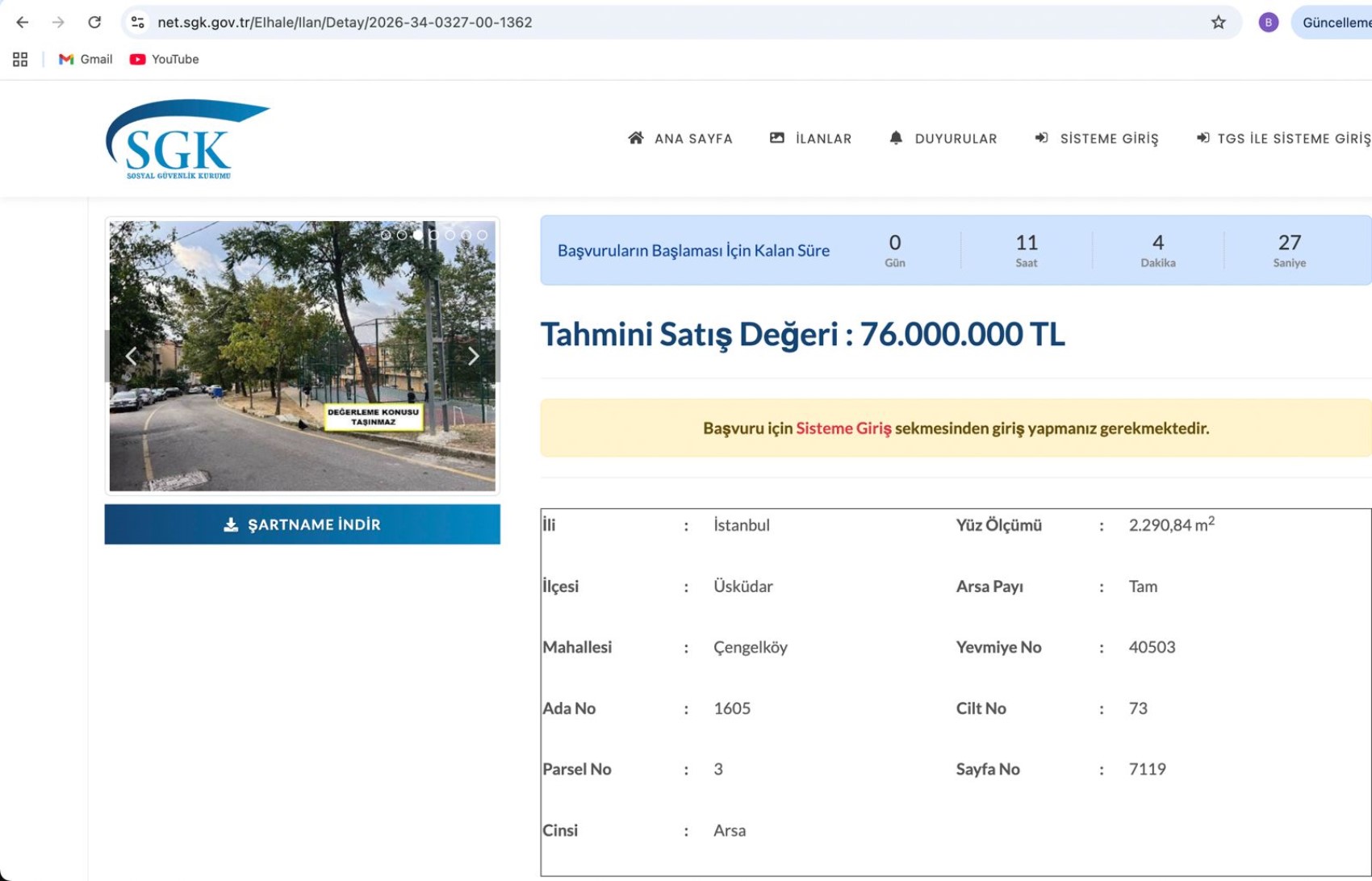Go to ANA SAYFA menu item
The image size is (1372, 881).
680,139
